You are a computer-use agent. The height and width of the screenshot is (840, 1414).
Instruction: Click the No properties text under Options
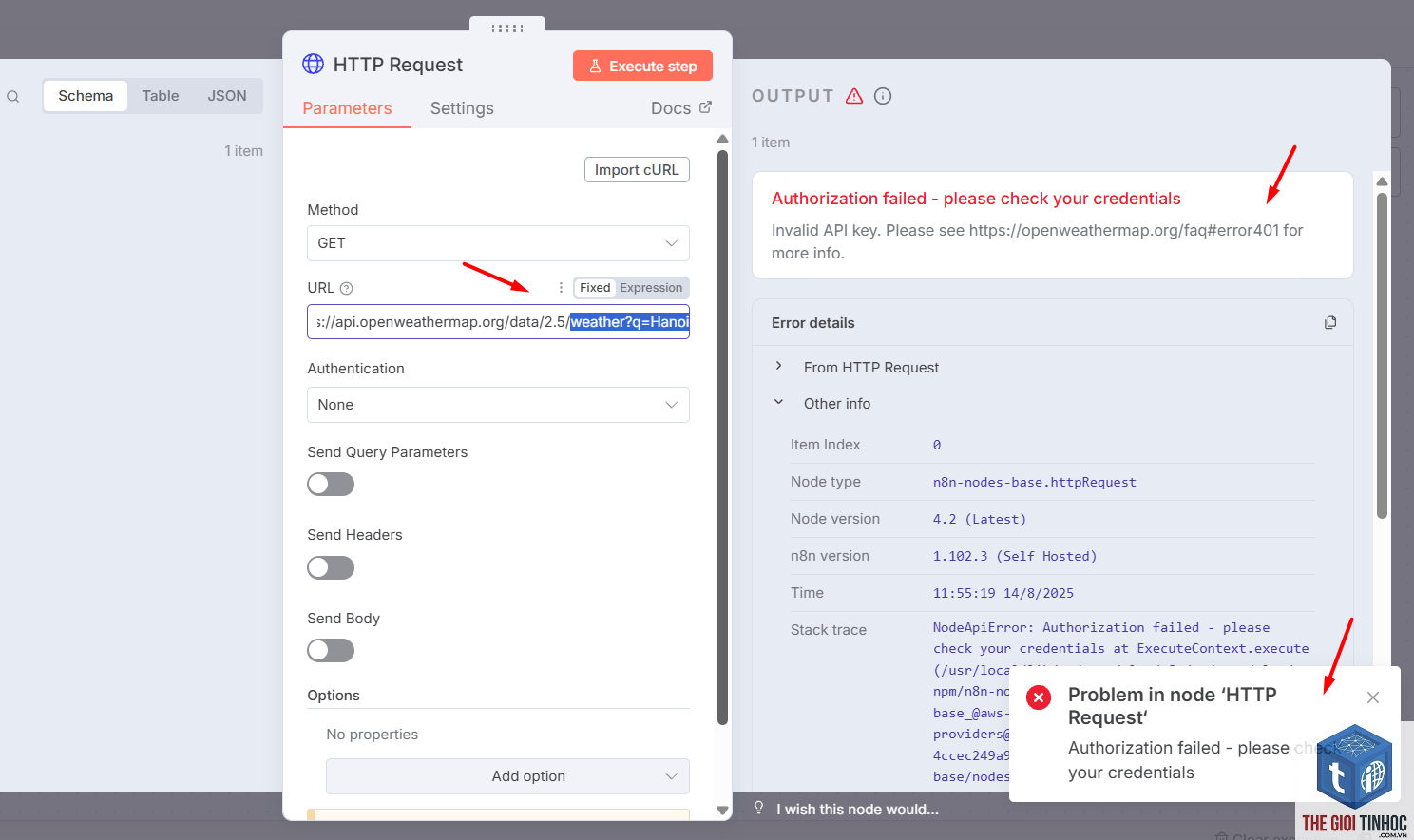point(373,735)
